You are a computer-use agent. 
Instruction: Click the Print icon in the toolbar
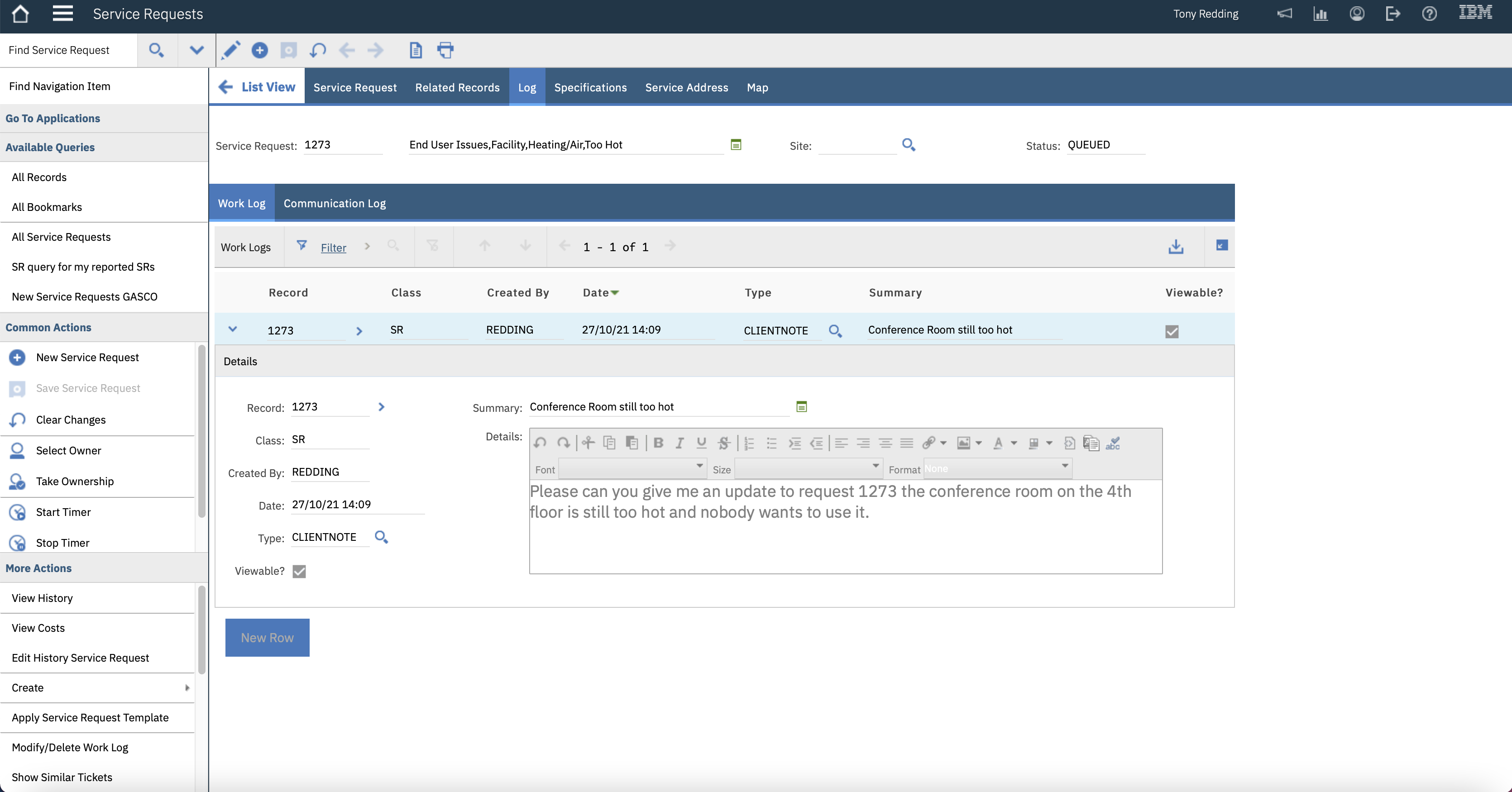point(445,50)
